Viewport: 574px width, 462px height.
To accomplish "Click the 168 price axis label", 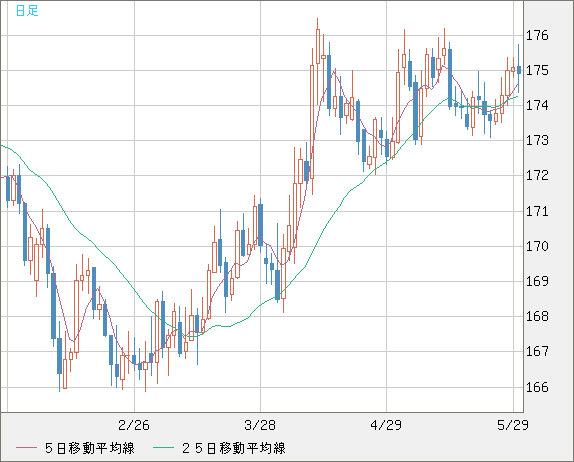I will click(537, 316).
